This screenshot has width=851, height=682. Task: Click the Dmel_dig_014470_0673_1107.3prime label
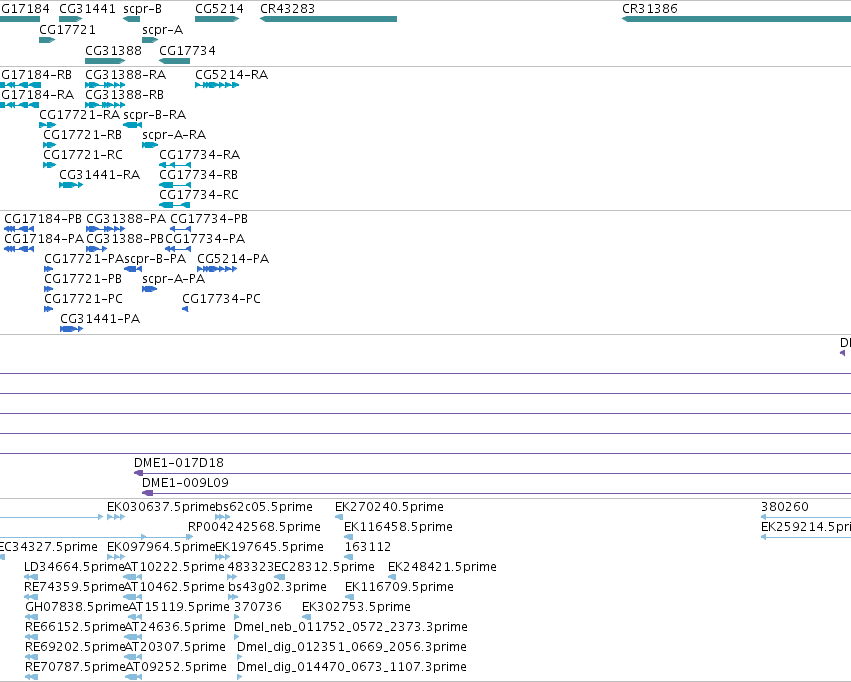click(x=352, y=667)
